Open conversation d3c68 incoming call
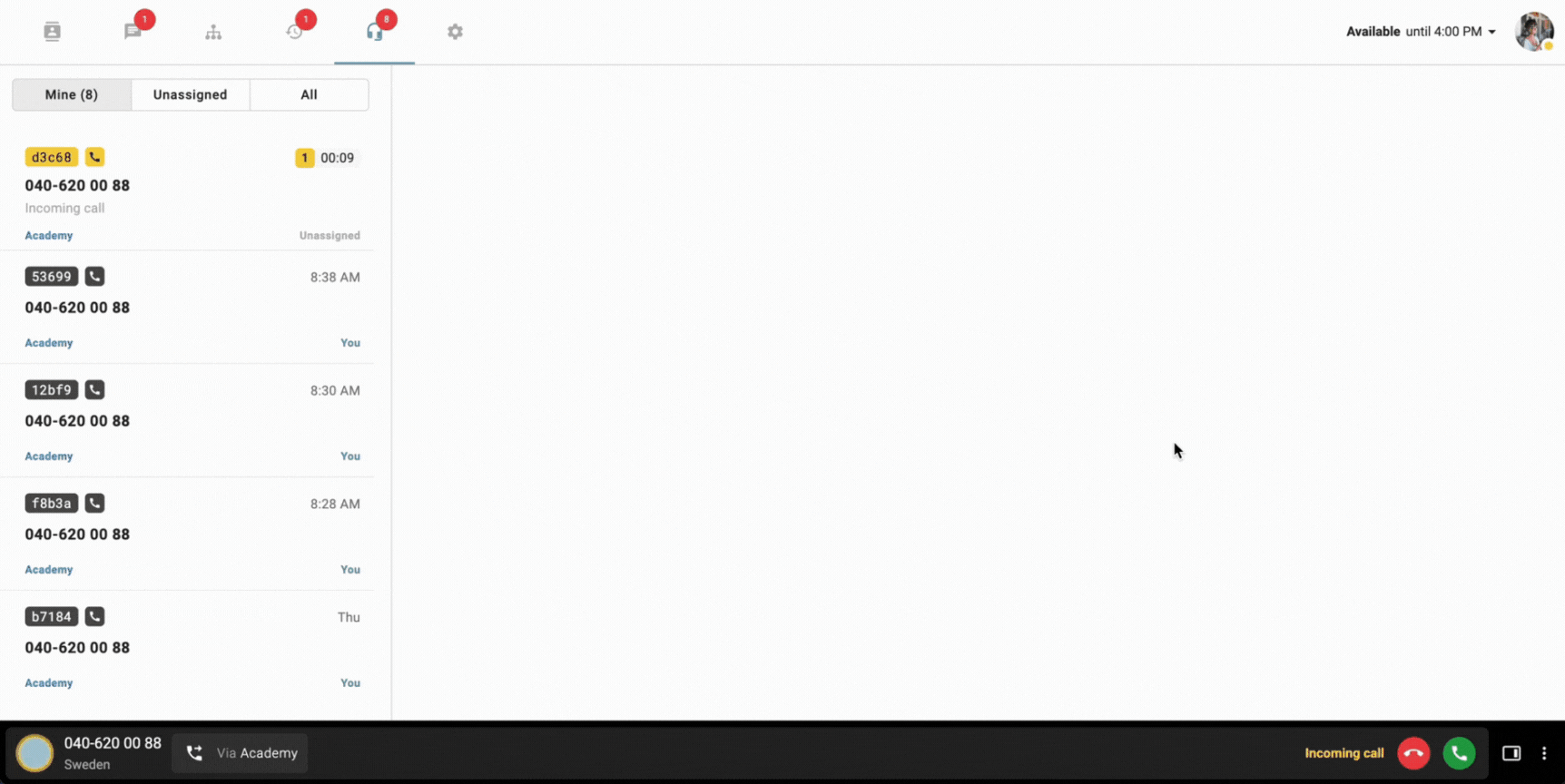This screenshot has width=1565, height=784. coord(192,194)
